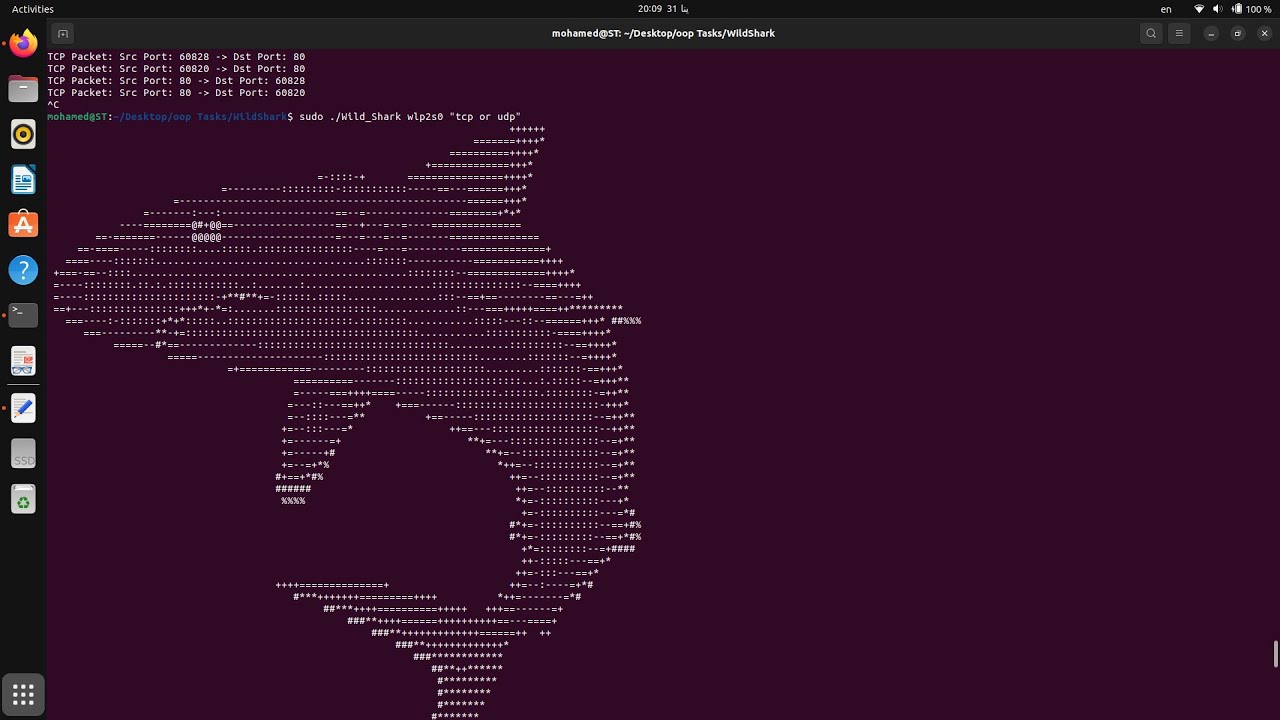
Task: Launch Firefox from the dock
Action: click(23, 44)
